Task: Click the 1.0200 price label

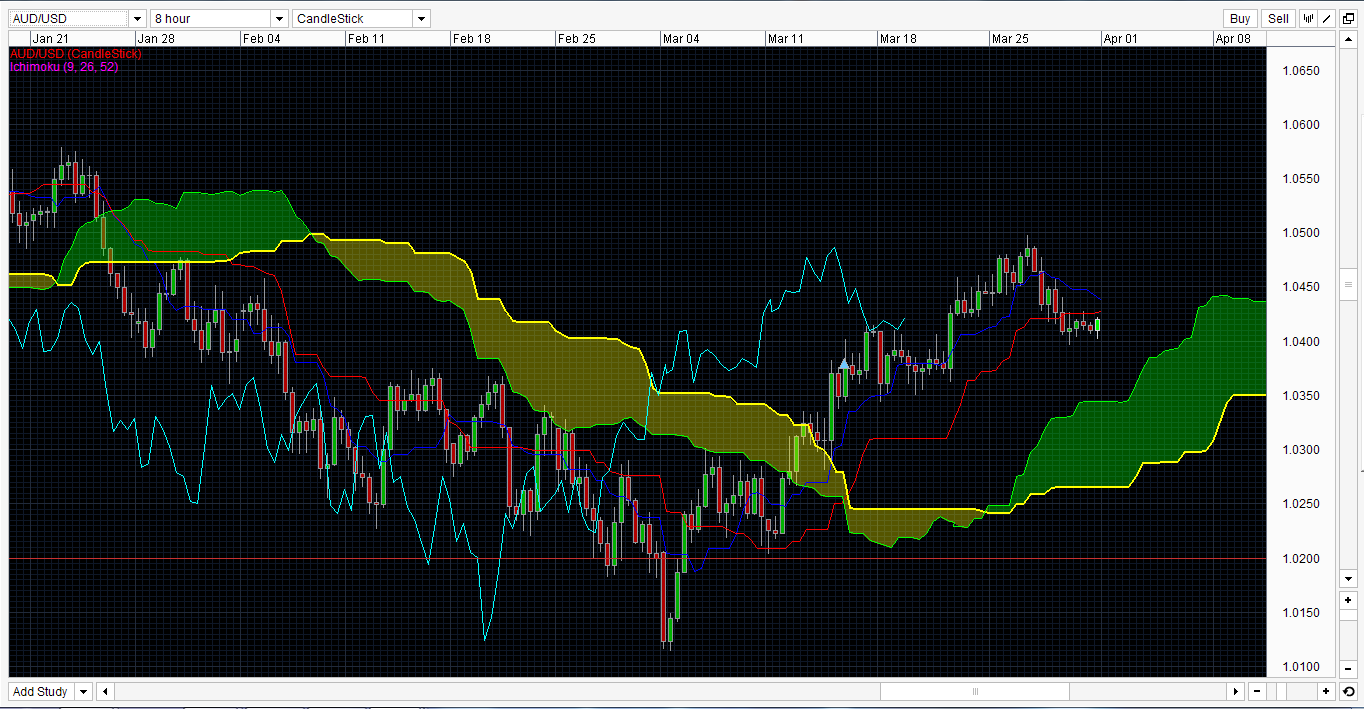Action: click(x=1301, y=559)
